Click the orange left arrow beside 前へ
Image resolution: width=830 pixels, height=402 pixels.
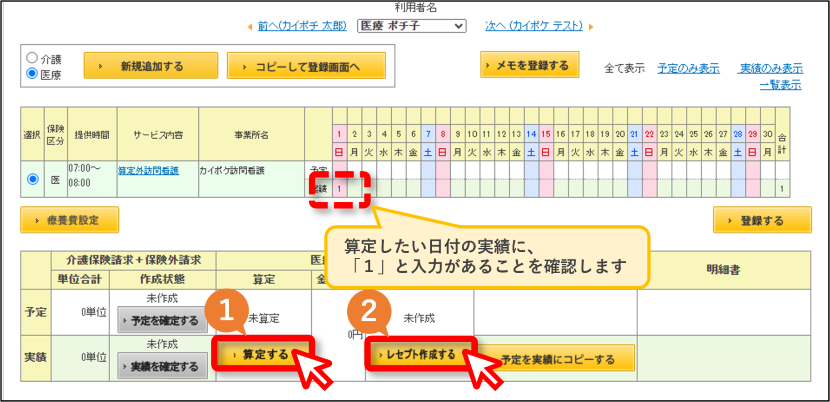point(250,26)
